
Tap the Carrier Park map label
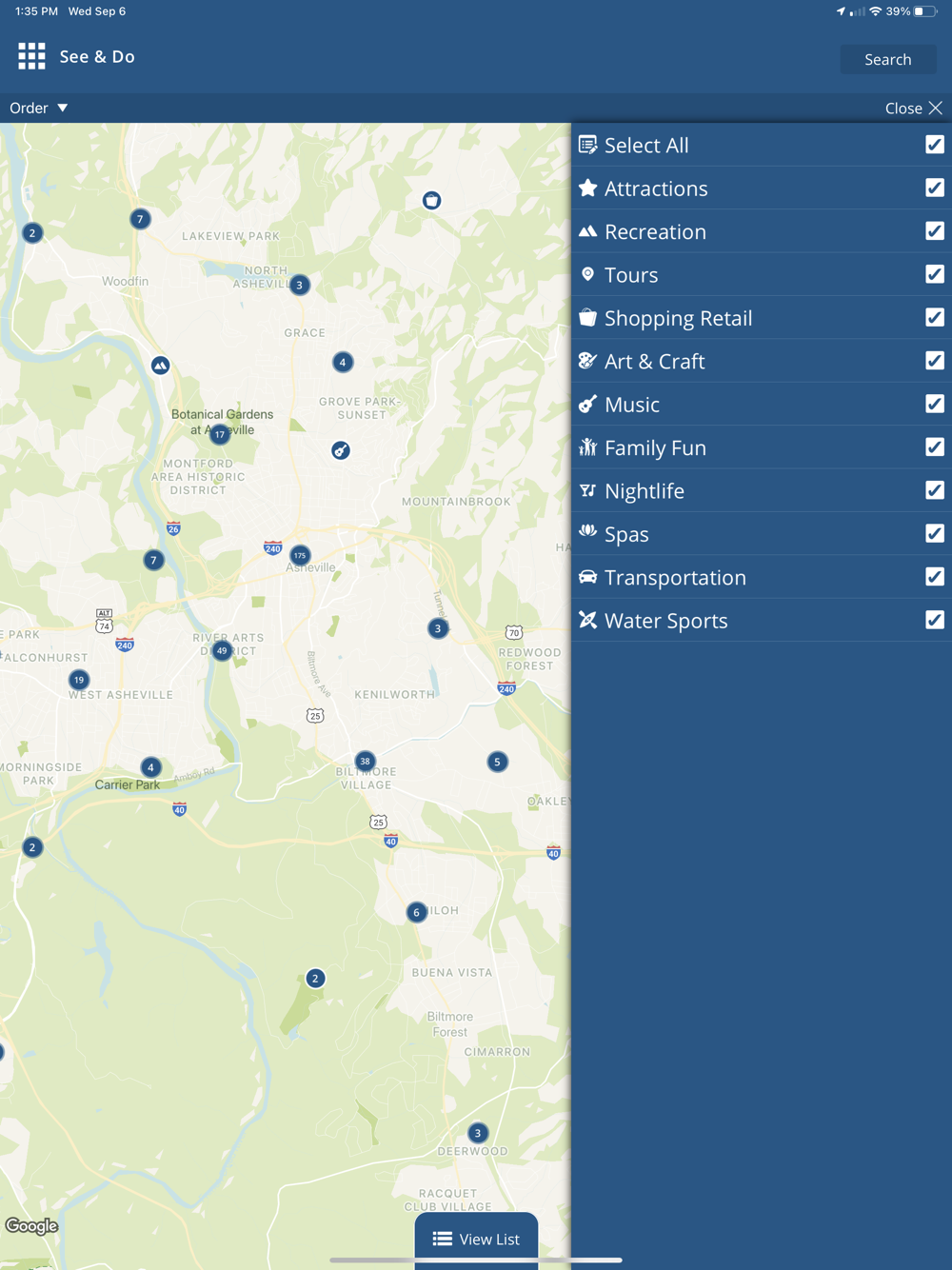[x=127, y=784]
